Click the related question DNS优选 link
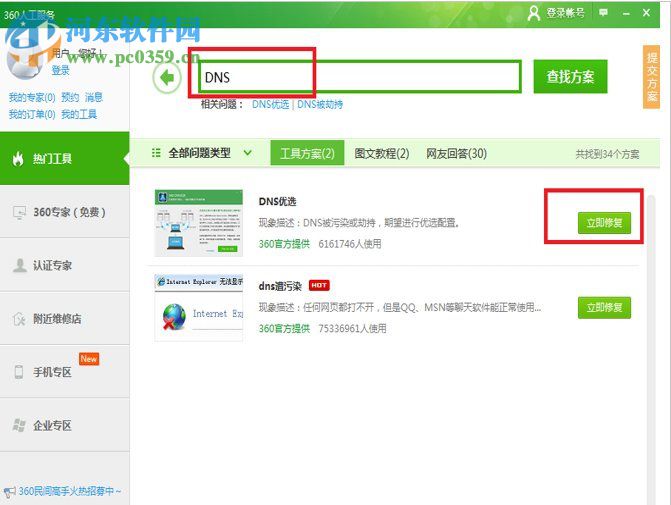 [270, 104]
